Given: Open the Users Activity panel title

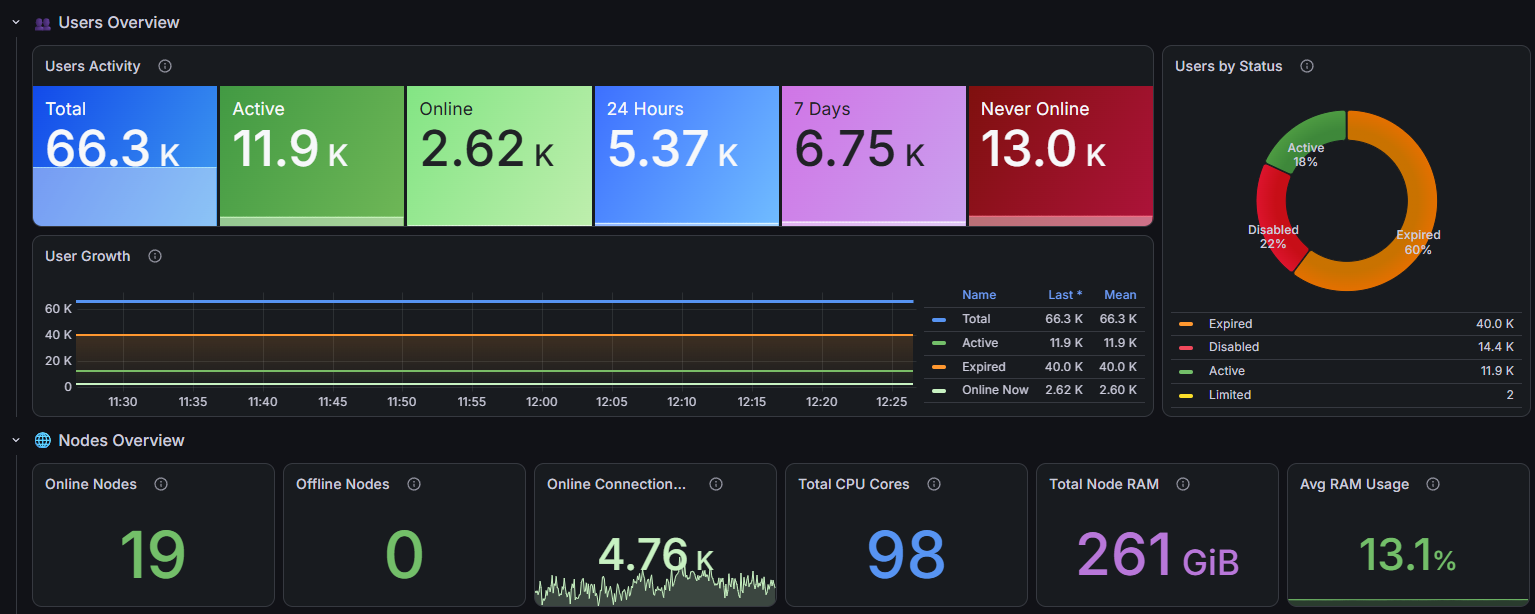Looking at the screenshot, I should [x=93, y=66].
